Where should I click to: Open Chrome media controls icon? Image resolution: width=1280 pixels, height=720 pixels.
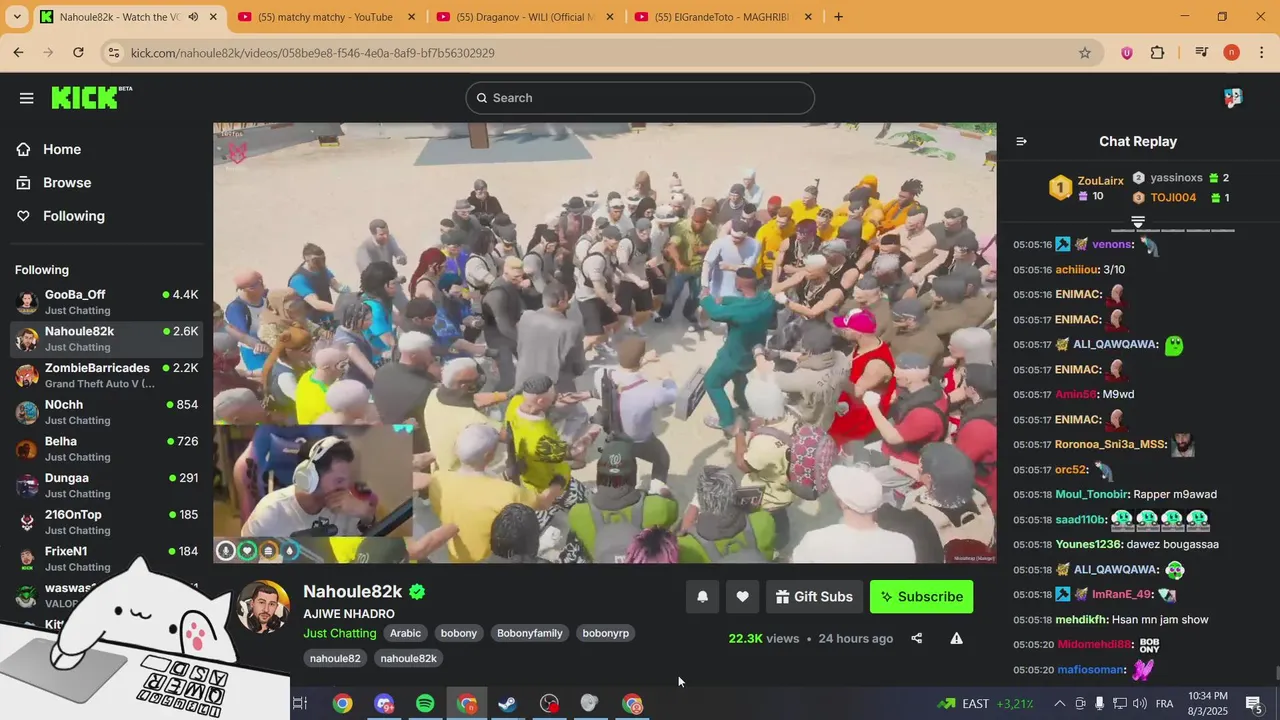(1201, 53)
